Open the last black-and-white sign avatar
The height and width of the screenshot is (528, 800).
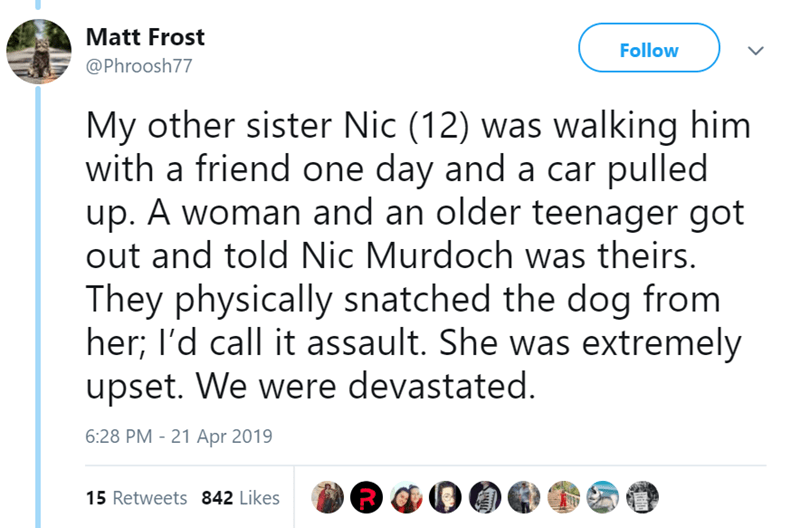[643, 497]
